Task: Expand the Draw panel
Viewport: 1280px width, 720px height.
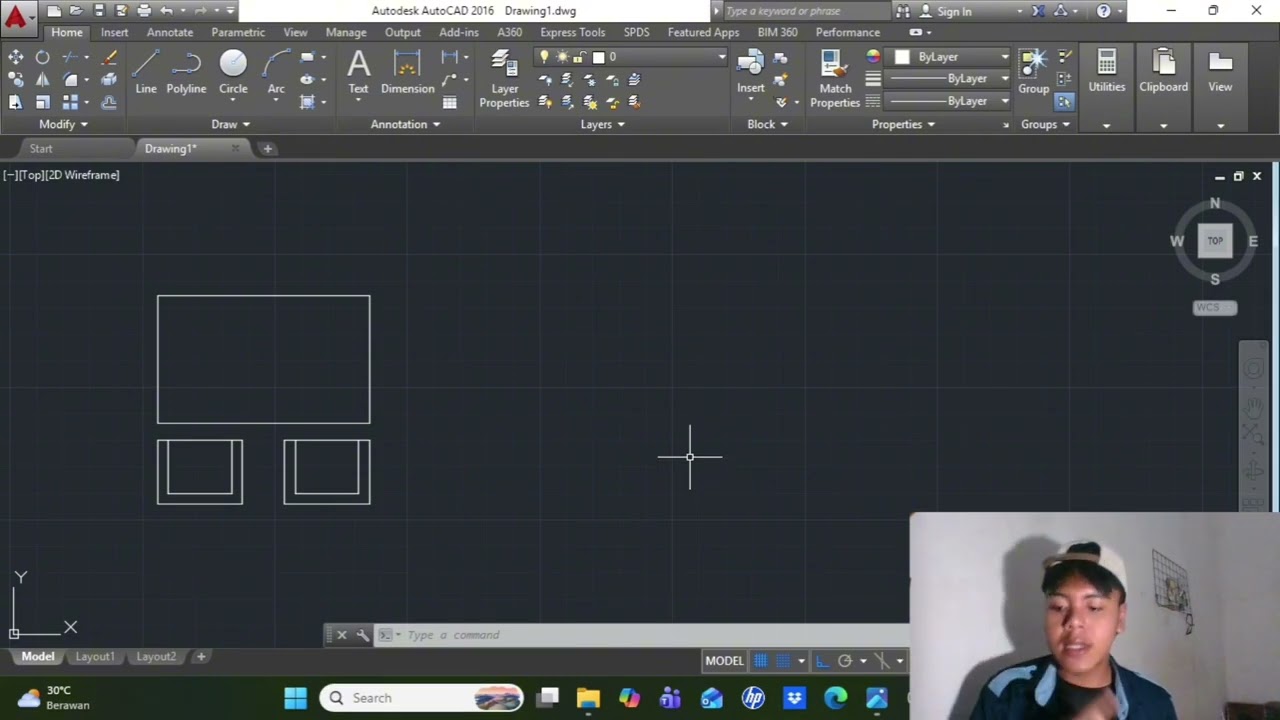Action: coord(231,124)
